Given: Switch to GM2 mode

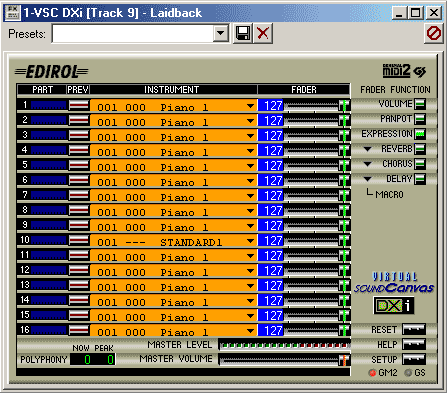Looking at the screenshot, I should click(x=372, y=373).
